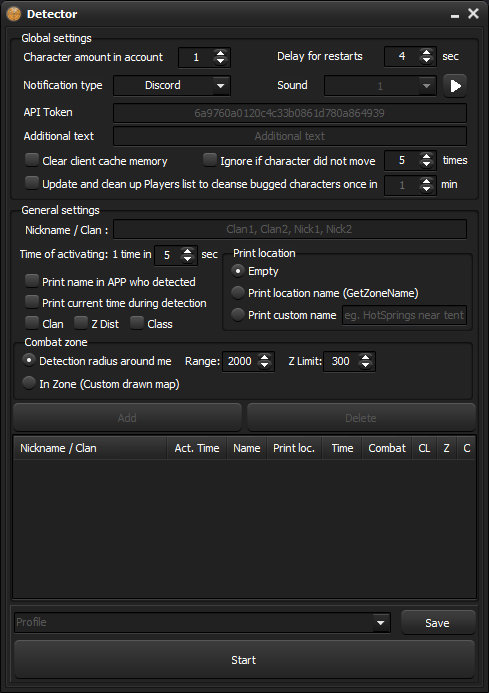The height and width of the screenshot is (693, 489).
Task: Open the Sound selection dropdown
Action: 380,86
